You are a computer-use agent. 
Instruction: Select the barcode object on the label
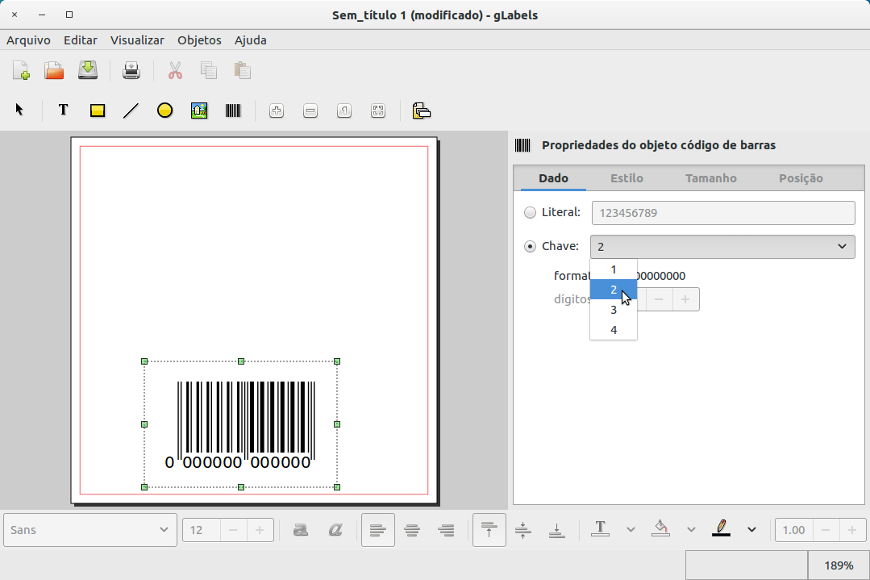[x=241, y=425]
